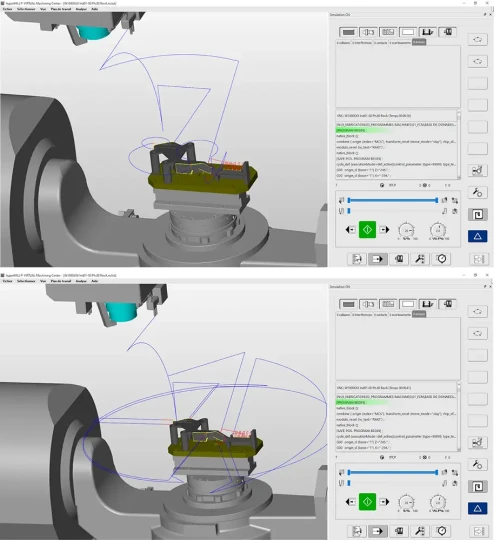Switch to the collisions tab in upper window
The width and height of the screenshot is (494, 540).
point(343,42)
